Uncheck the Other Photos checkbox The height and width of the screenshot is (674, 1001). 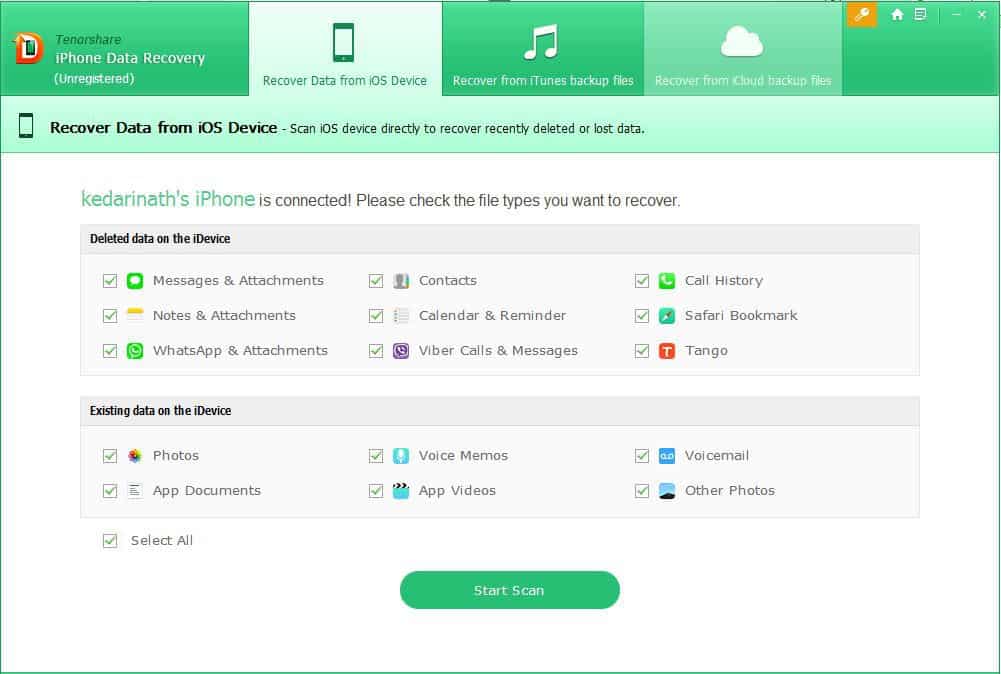pos(642,491)
